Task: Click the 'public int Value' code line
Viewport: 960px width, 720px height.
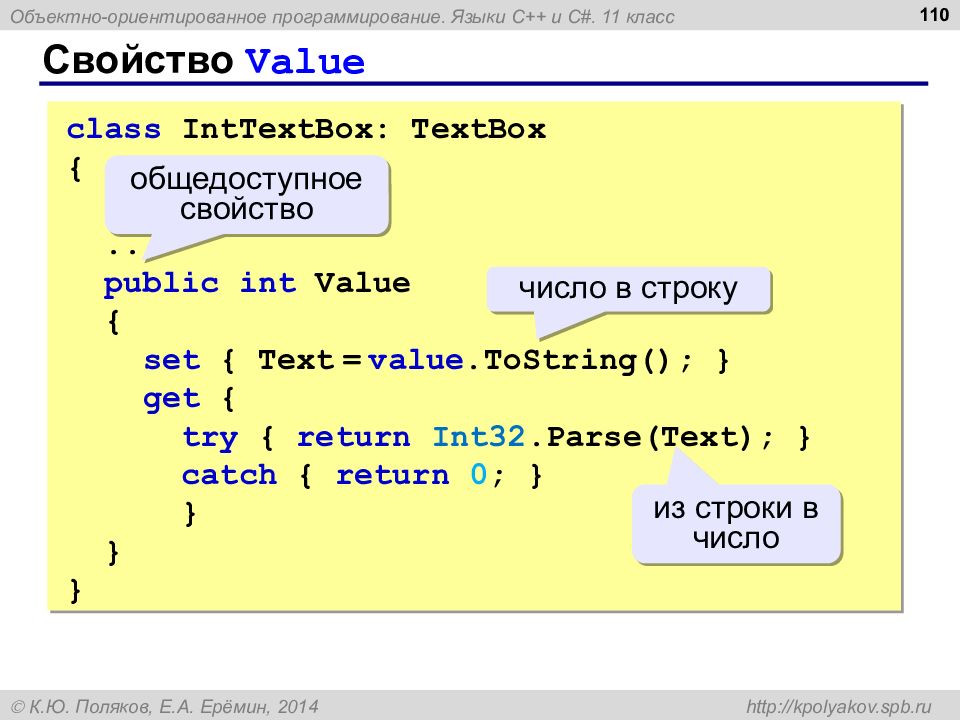Action: [257, 284]
